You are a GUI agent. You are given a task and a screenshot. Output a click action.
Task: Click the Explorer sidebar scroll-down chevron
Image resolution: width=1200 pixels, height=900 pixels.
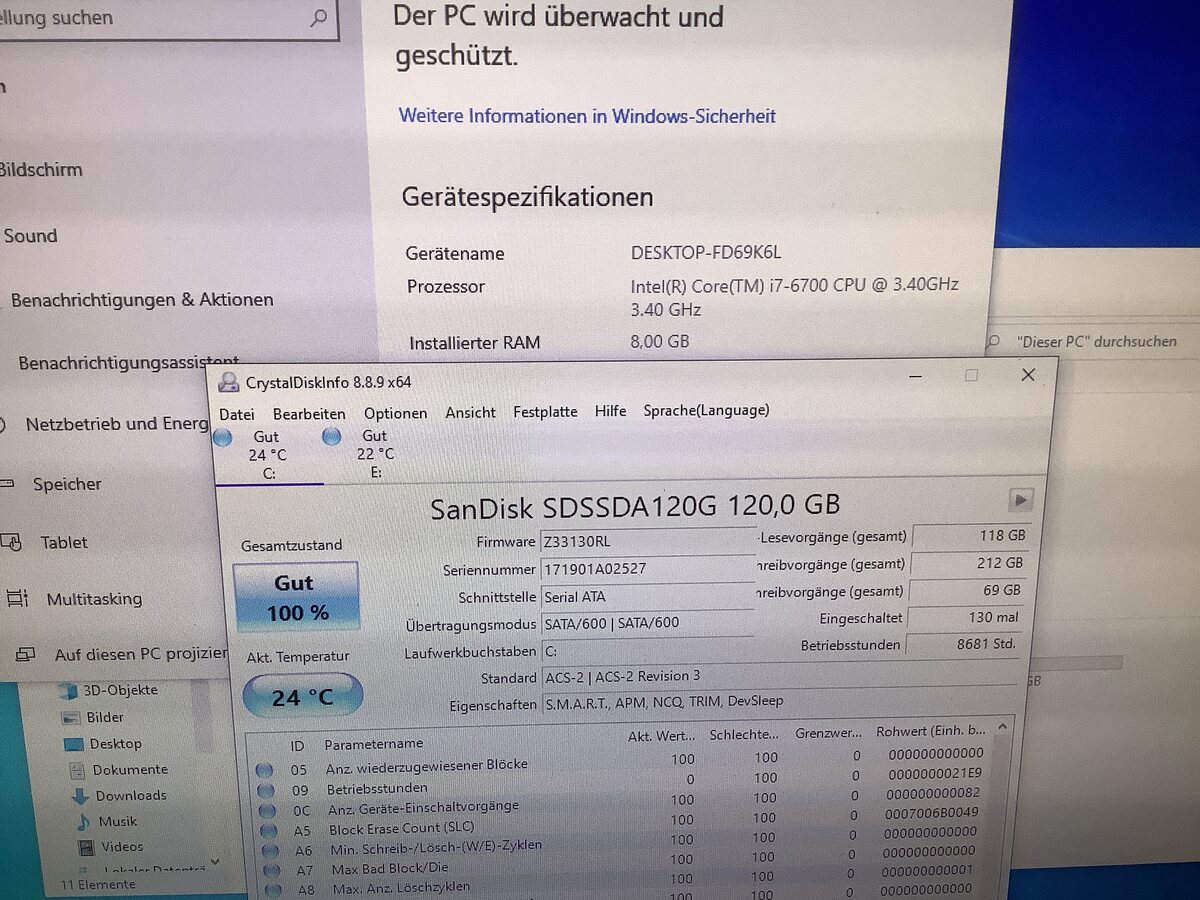coord(214,860)
